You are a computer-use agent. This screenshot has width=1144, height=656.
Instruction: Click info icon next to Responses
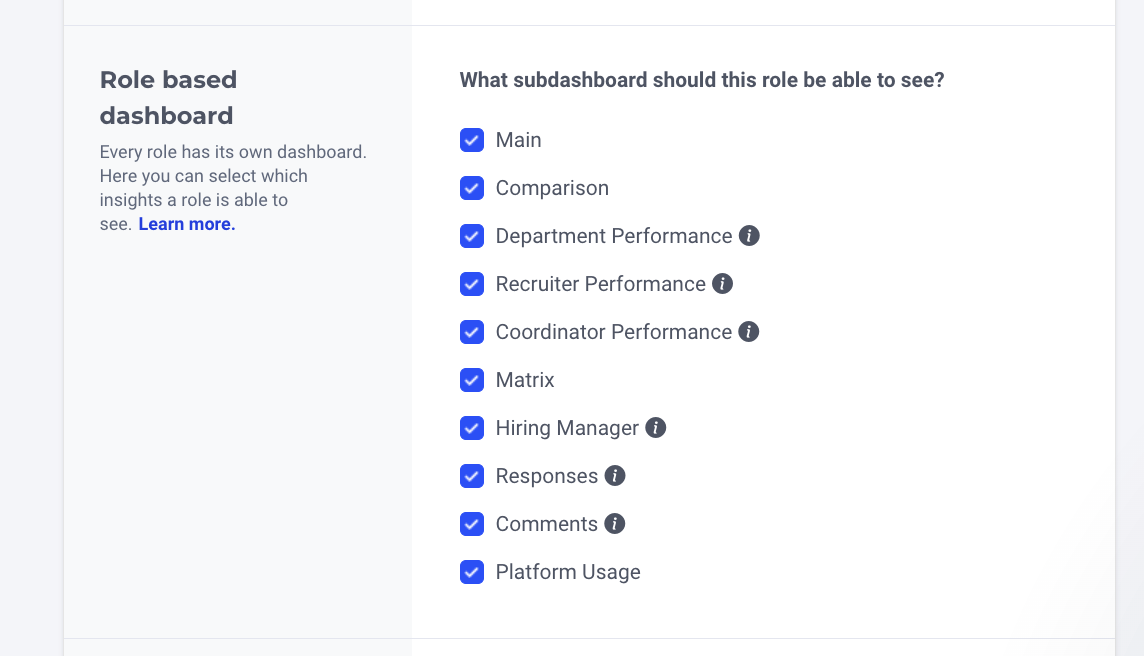coord(615,476)
